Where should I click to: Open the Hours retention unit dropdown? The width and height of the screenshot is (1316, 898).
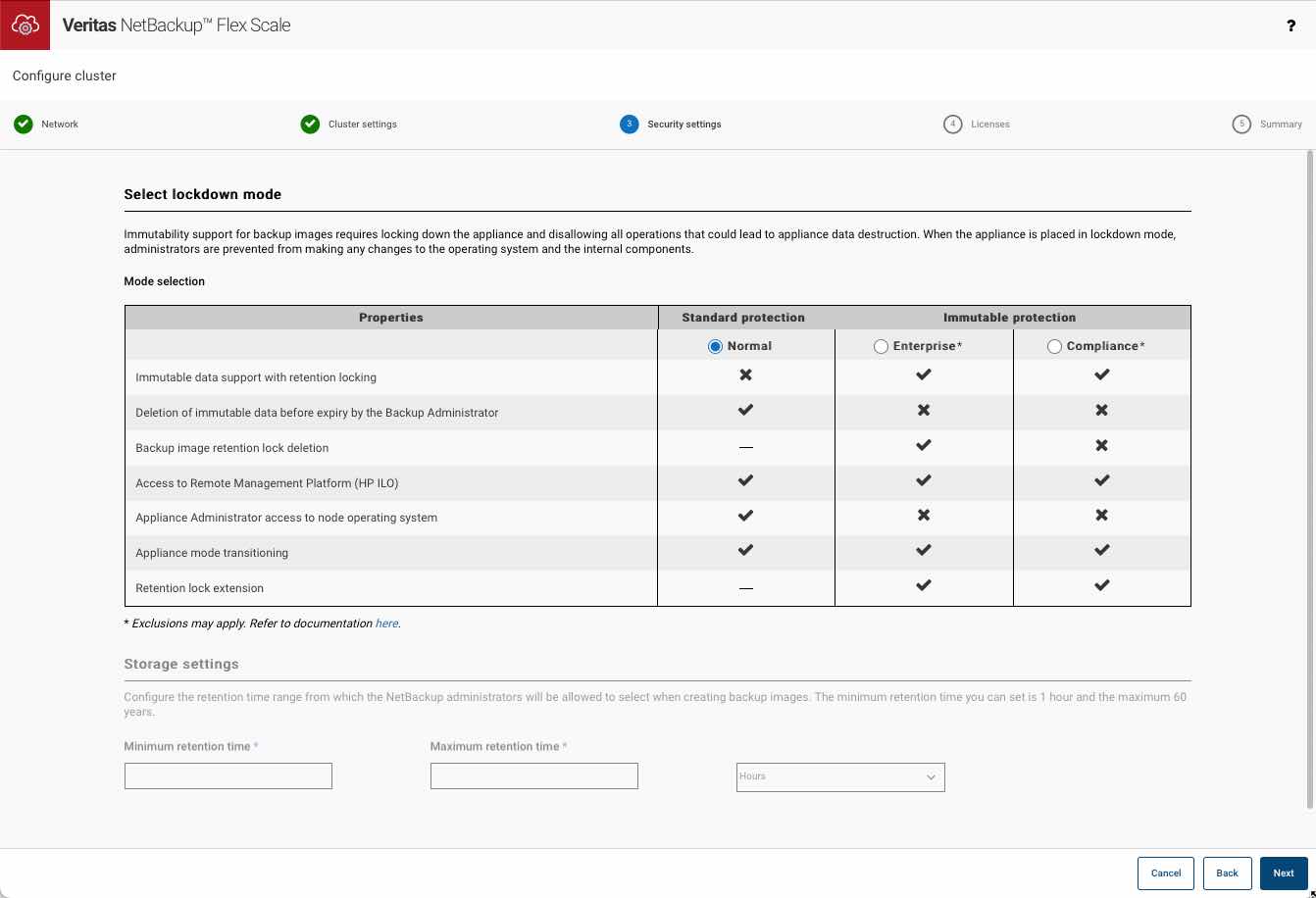click(840, 776)
